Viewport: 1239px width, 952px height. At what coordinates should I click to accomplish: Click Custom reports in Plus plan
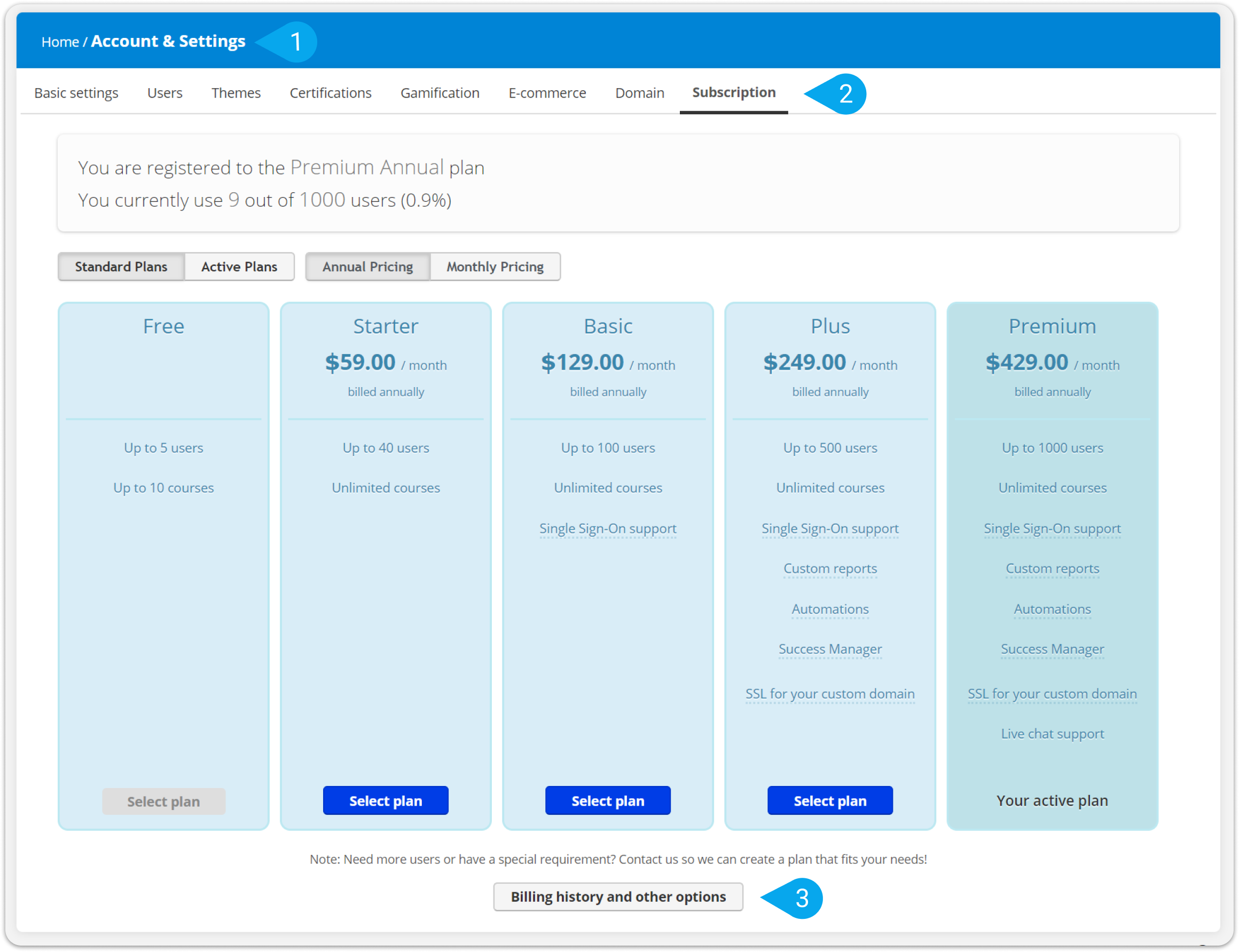point(830,568)
